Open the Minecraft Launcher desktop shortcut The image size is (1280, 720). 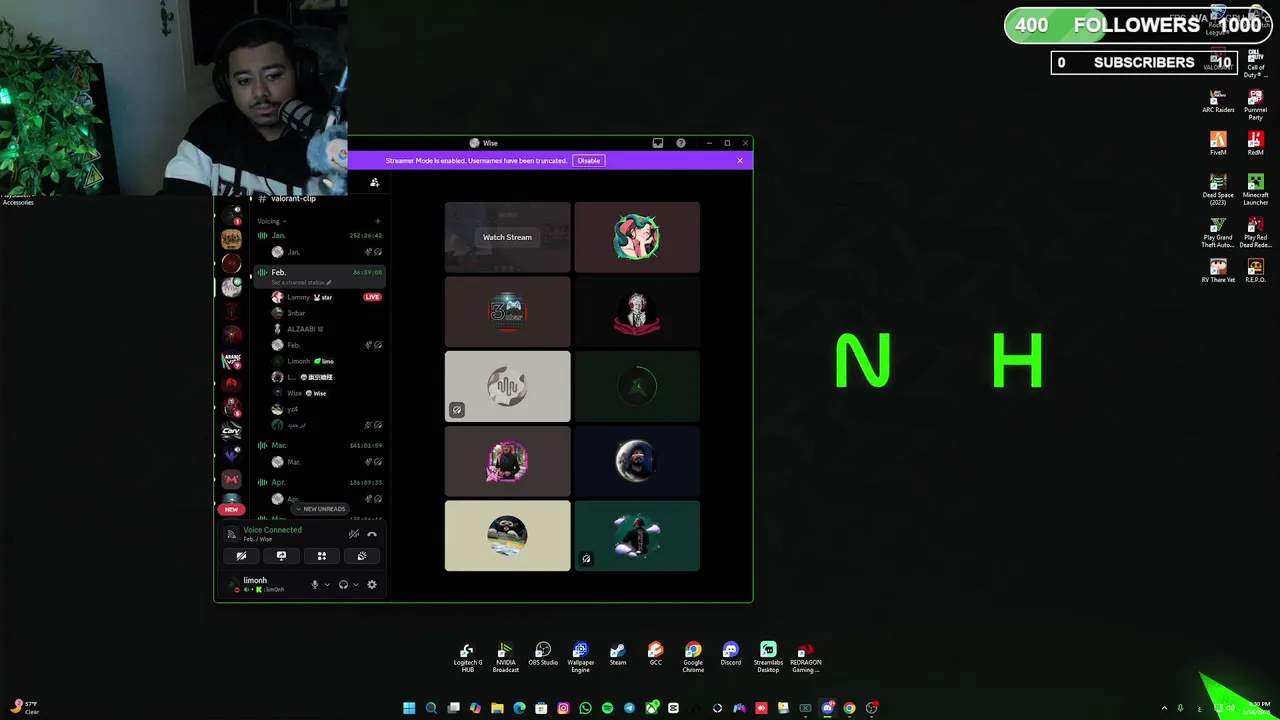(1255, 190)
